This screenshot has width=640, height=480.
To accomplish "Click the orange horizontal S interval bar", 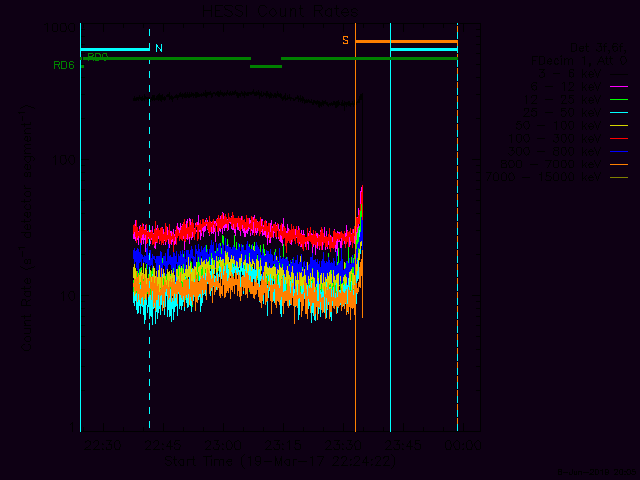I will (x=407, y=42).
